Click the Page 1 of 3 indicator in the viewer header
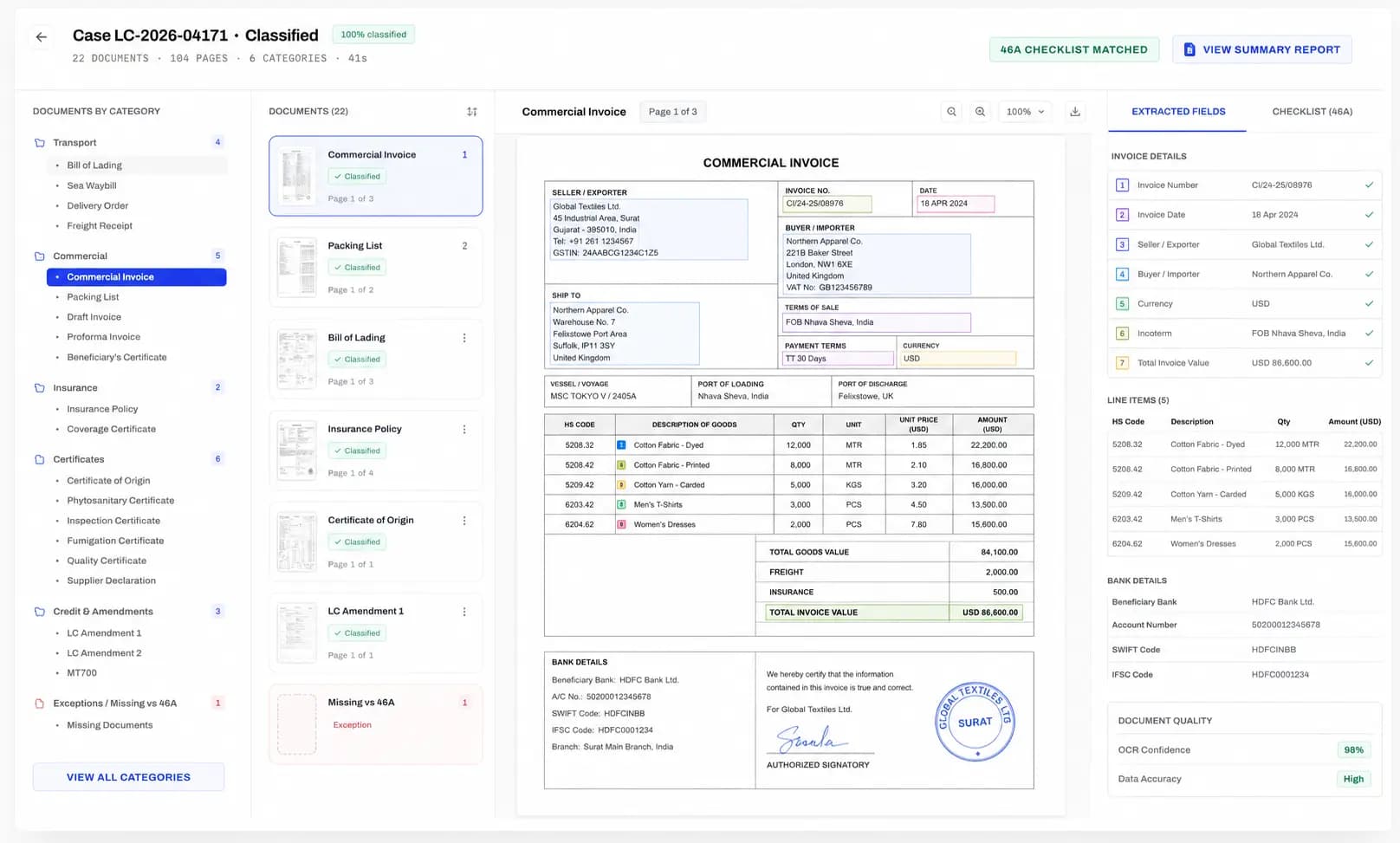The image size is (1400, 843). coord(673,112)
